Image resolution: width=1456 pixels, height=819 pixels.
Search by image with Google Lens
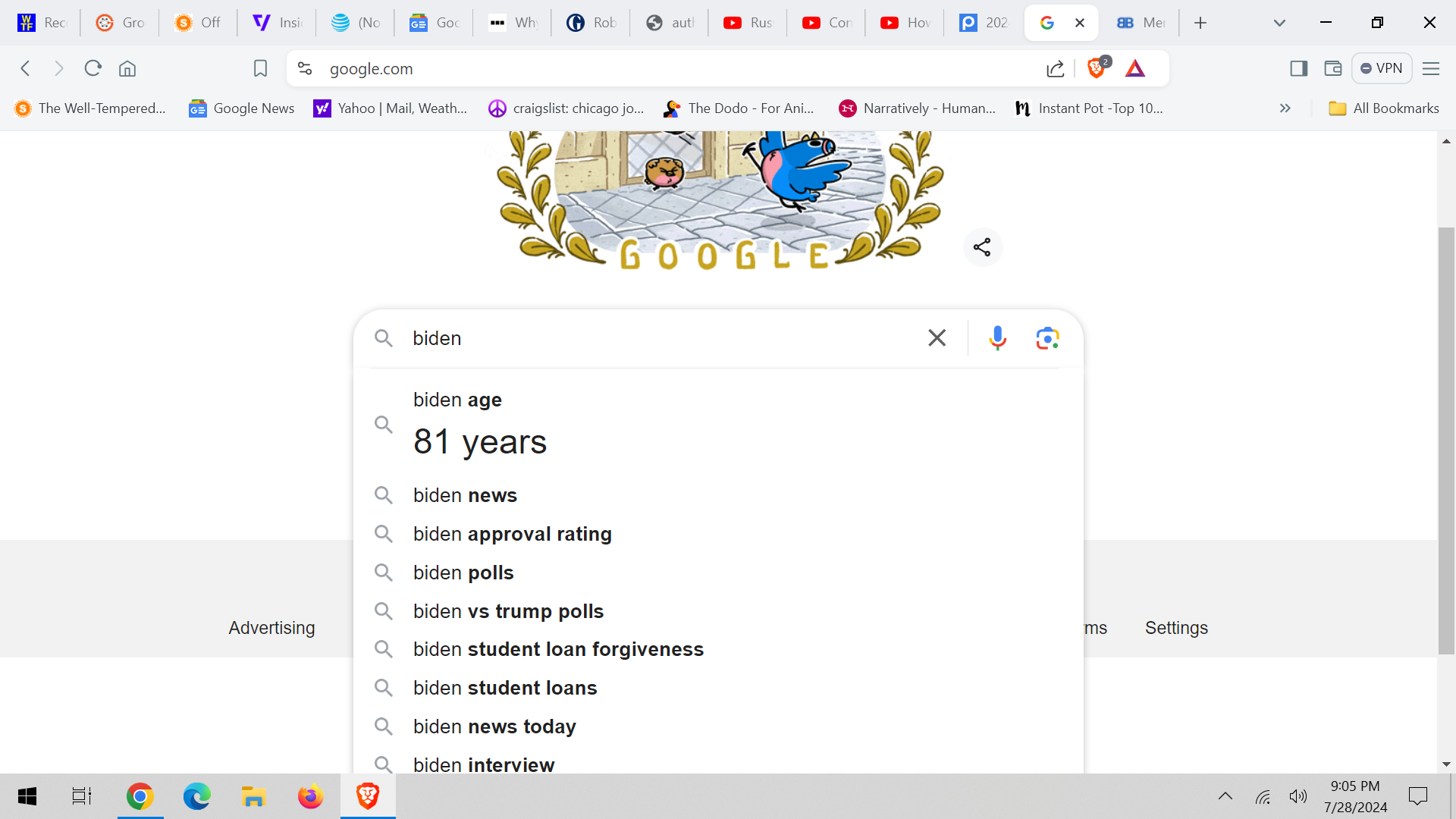click(1048, 338)
